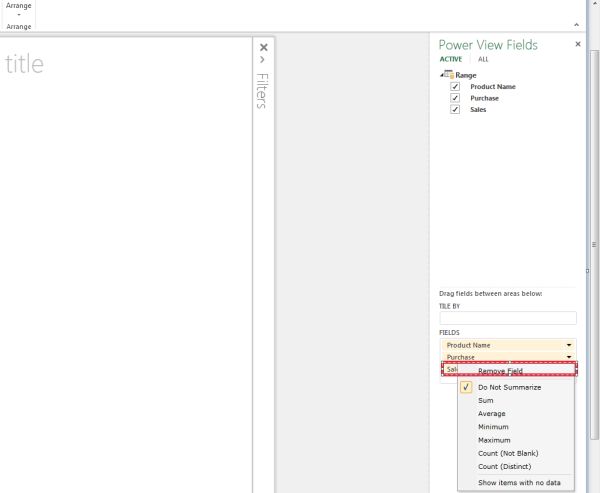Collapse the ribbon with the up caret
The width and height of the screenshot is (600, 493).
point(576,25)
